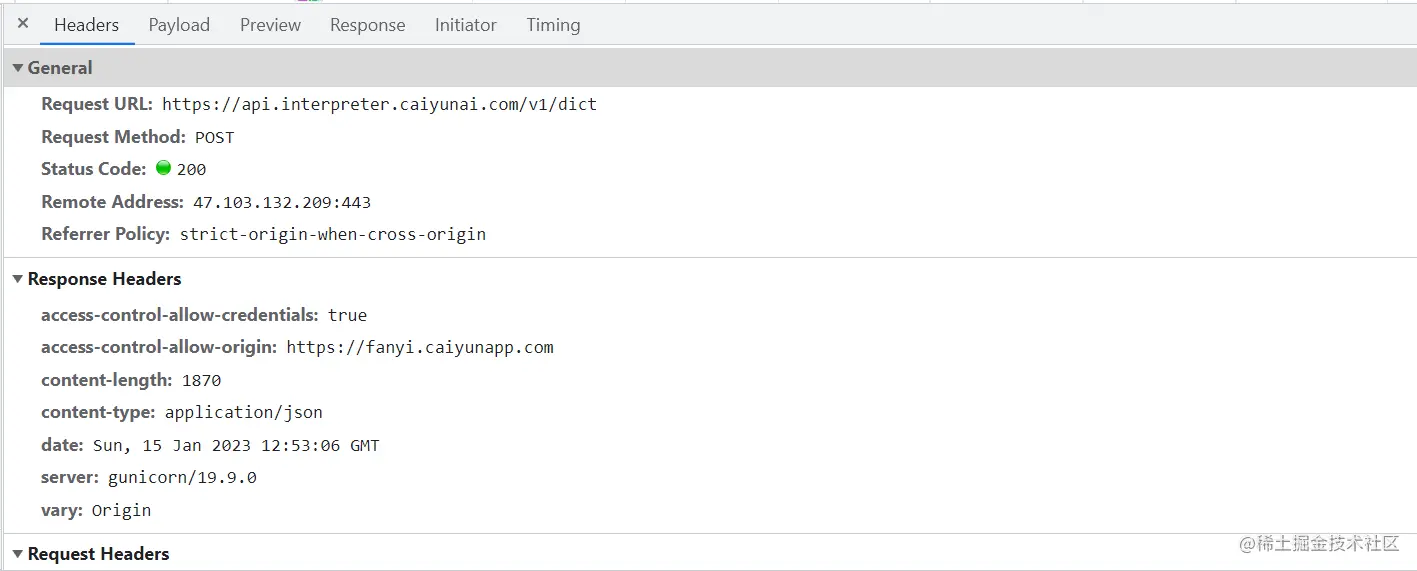Click the green status code indicator
Viewport: 1417px width, 571px height.
coord(164,168)
